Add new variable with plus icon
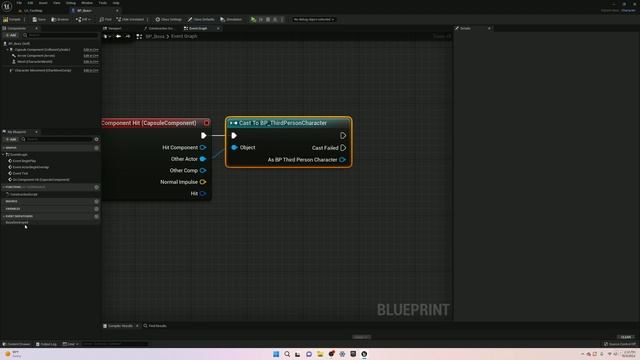 tap(96, 209)
